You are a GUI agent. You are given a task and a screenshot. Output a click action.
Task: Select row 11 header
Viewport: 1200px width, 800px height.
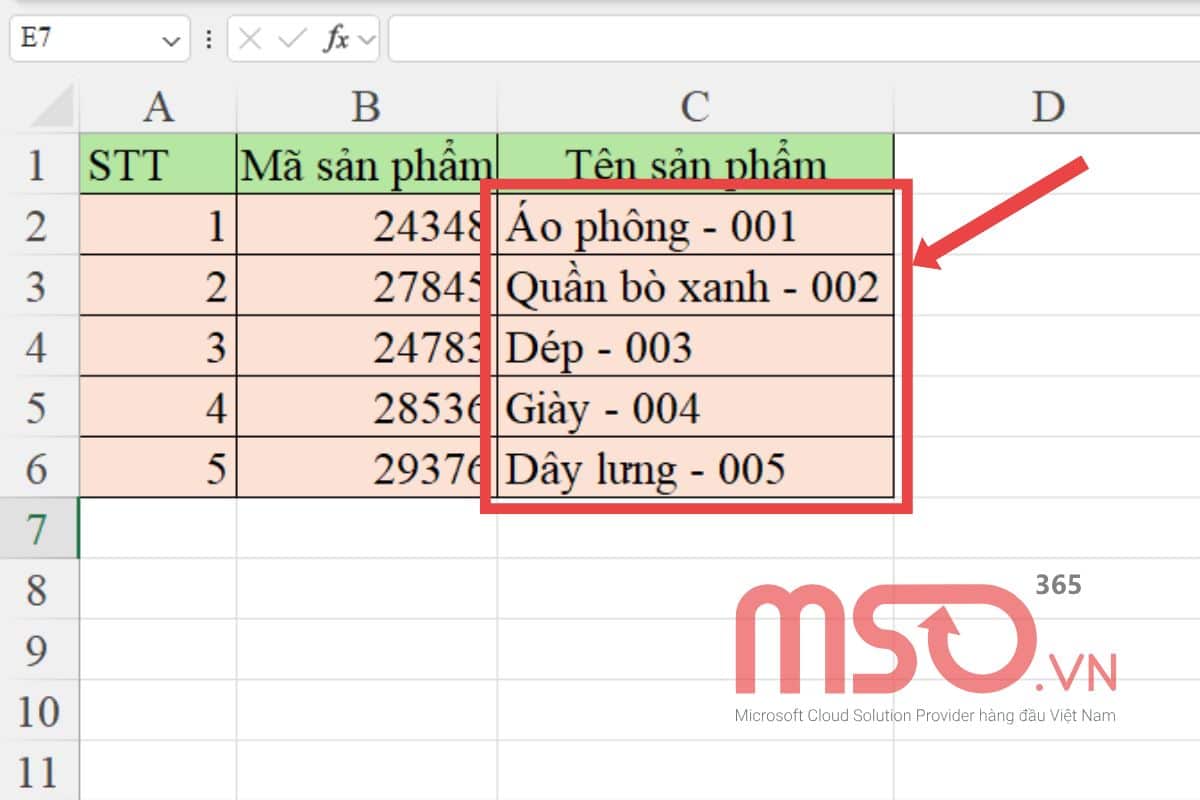pyautogui.click(x=39, y=771)
